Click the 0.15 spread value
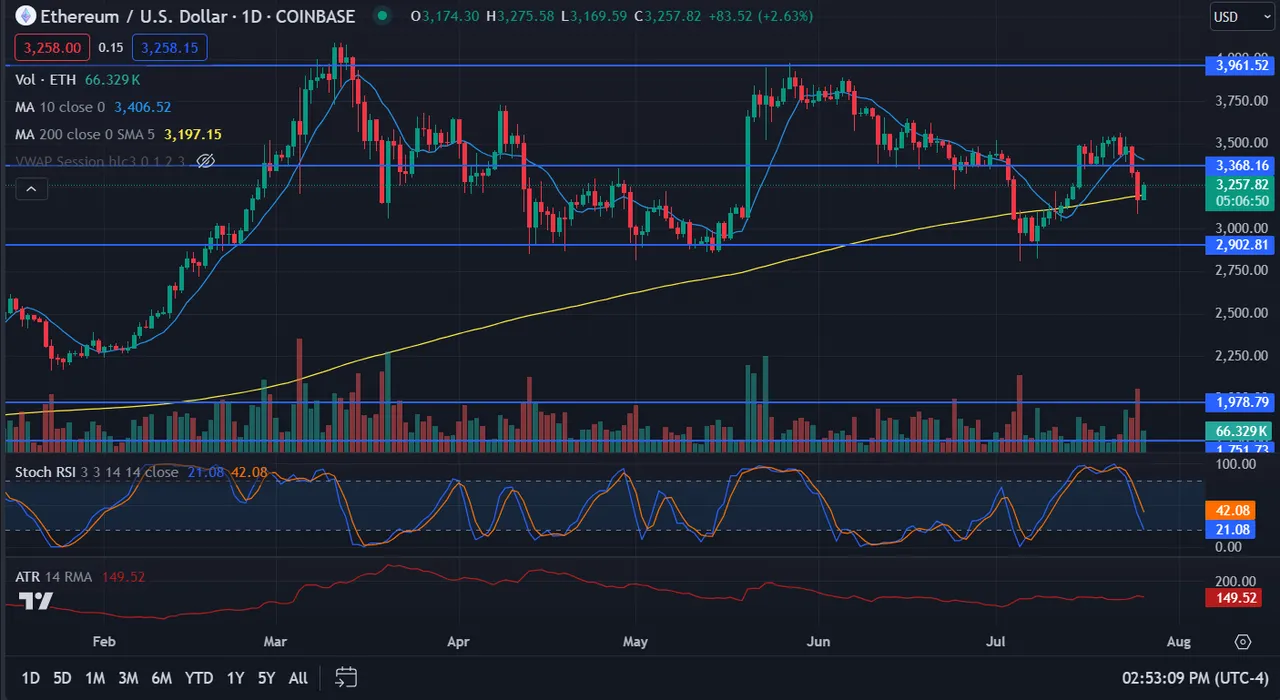The height and width of the screenshot is (700, 1280). (x=111, y=47)
